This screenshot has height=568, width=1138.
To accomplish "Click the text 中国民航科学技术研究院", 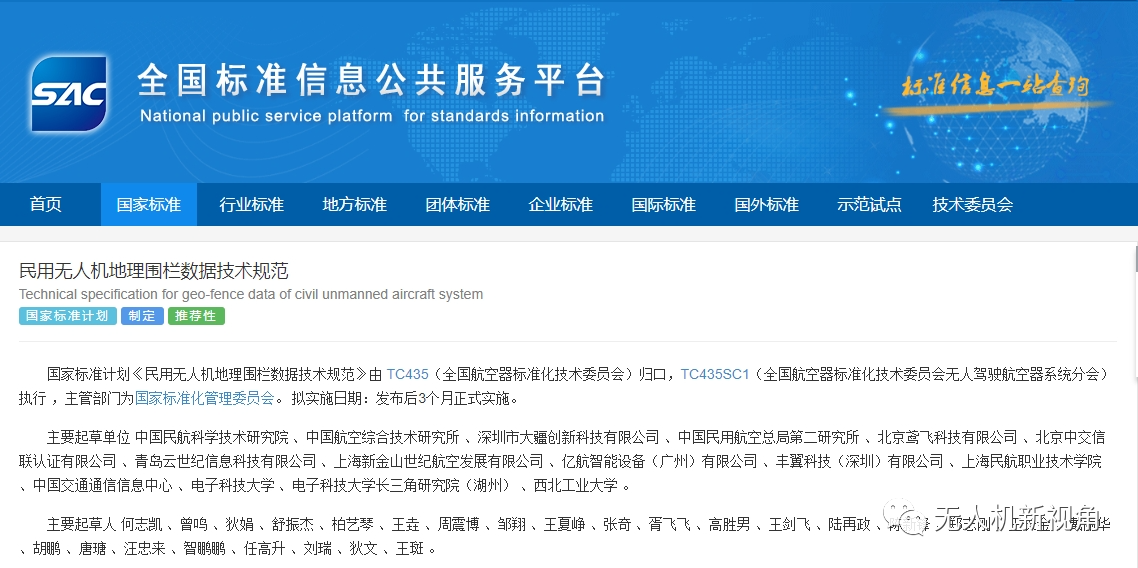I will coord(212,437).
